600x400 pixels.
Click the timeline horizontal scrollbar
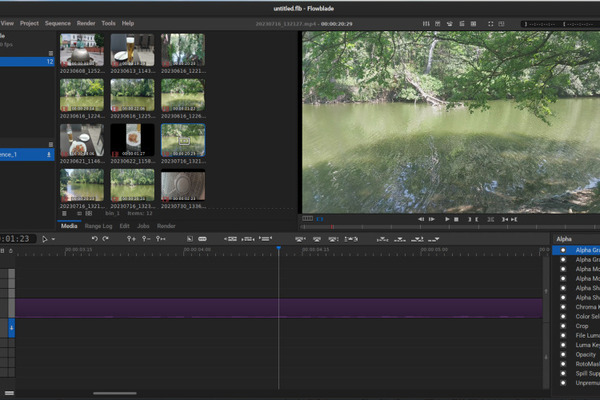click(115, 393)
